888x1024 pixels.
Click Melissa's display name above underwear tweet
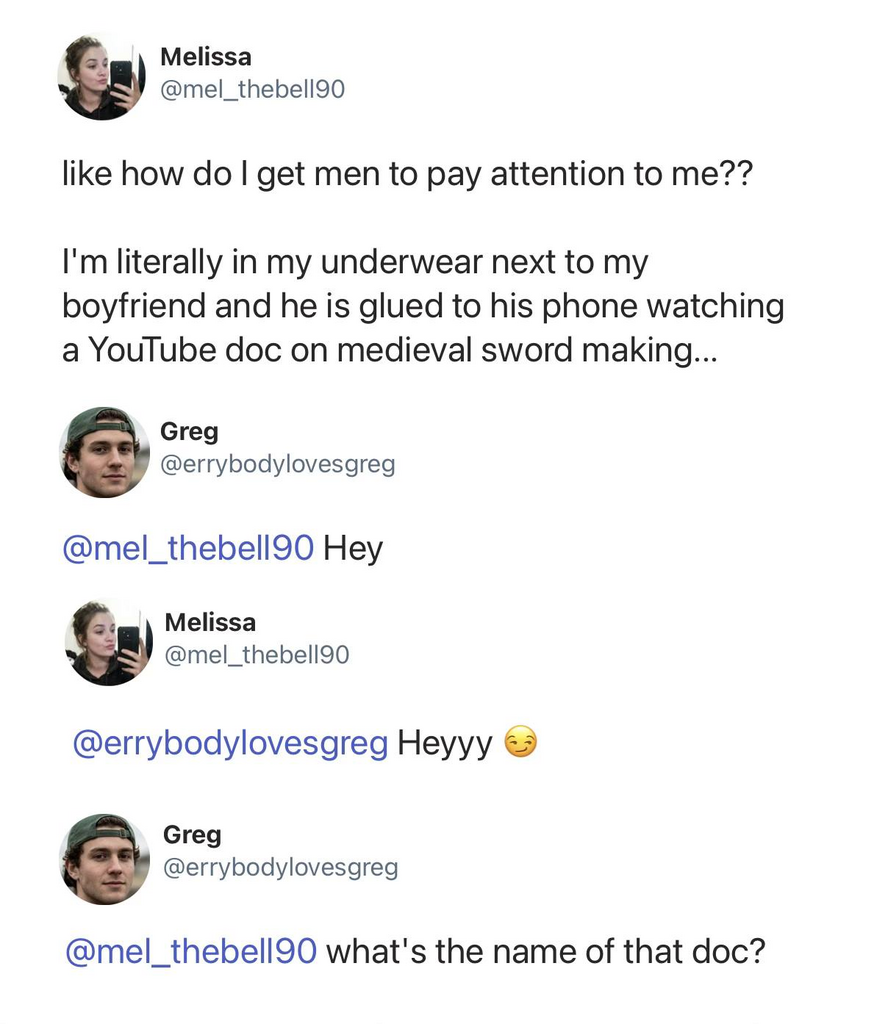[x=205, y=57]
